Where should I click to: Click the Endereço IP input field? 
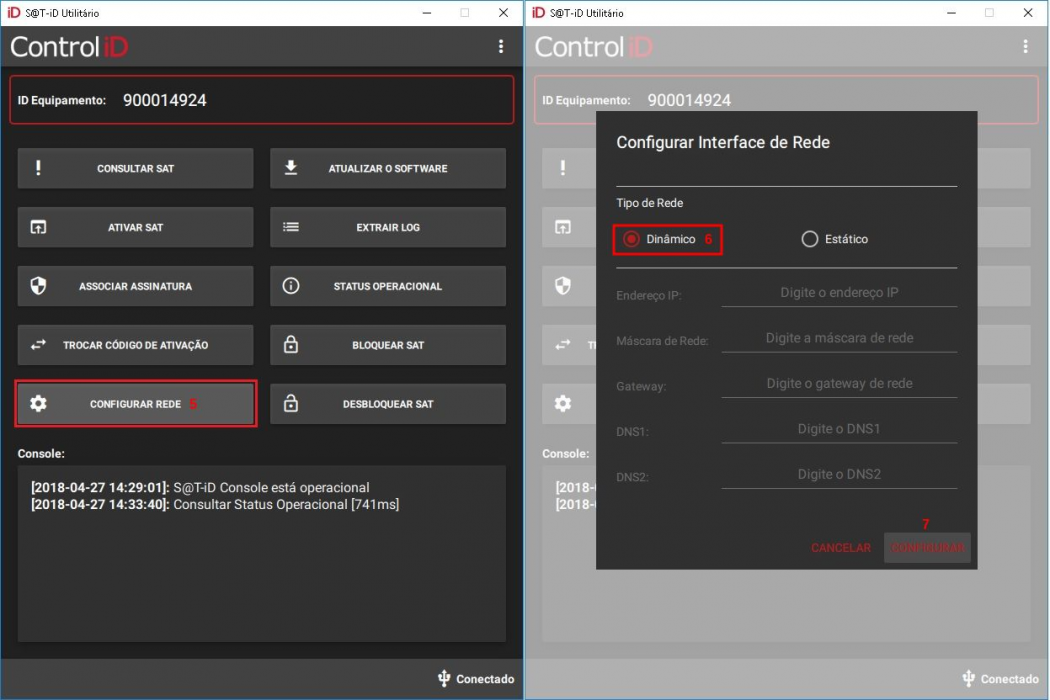click(x=839, y=293)
